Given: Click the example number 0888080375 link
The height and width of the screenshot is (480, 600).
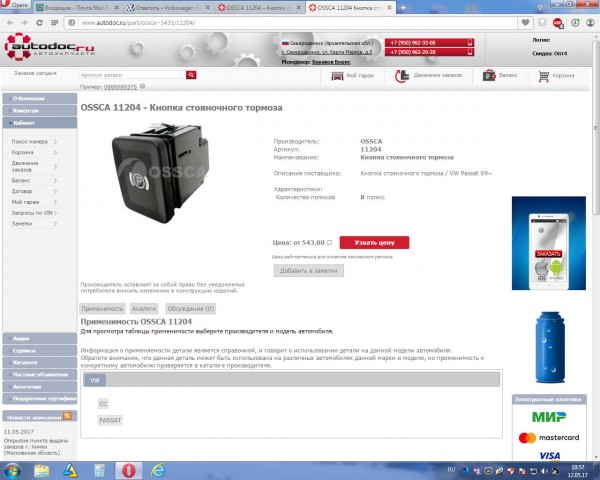Looking at the screenshot, I should 120,87.
